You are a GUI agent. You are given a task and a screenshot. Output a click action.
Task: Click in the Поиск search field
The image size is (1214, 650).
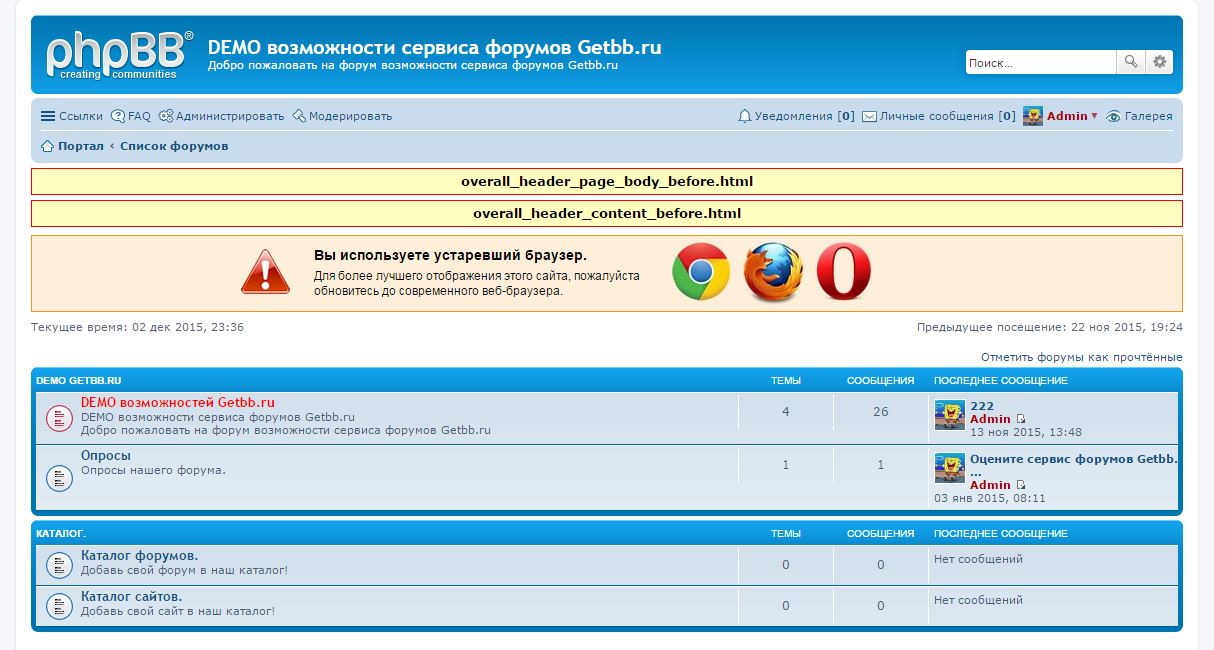1039,62
